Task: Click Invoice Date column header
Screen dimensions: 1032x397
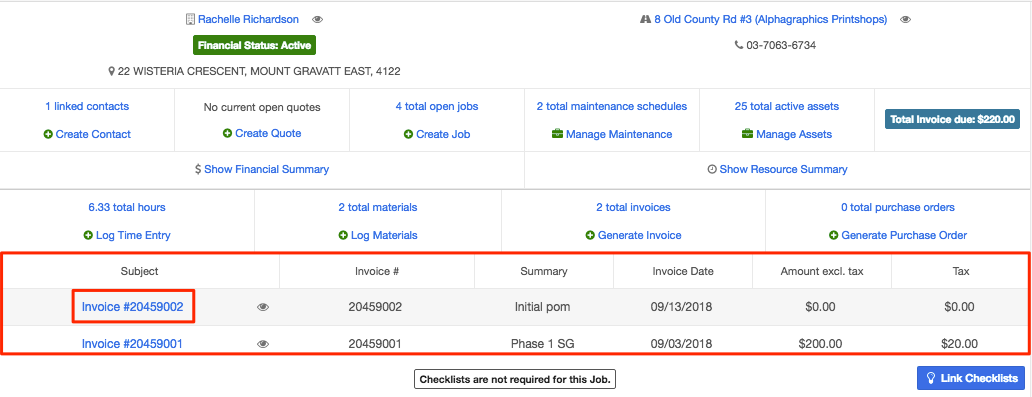Action: pyautogui.click(x=683, y=271)
